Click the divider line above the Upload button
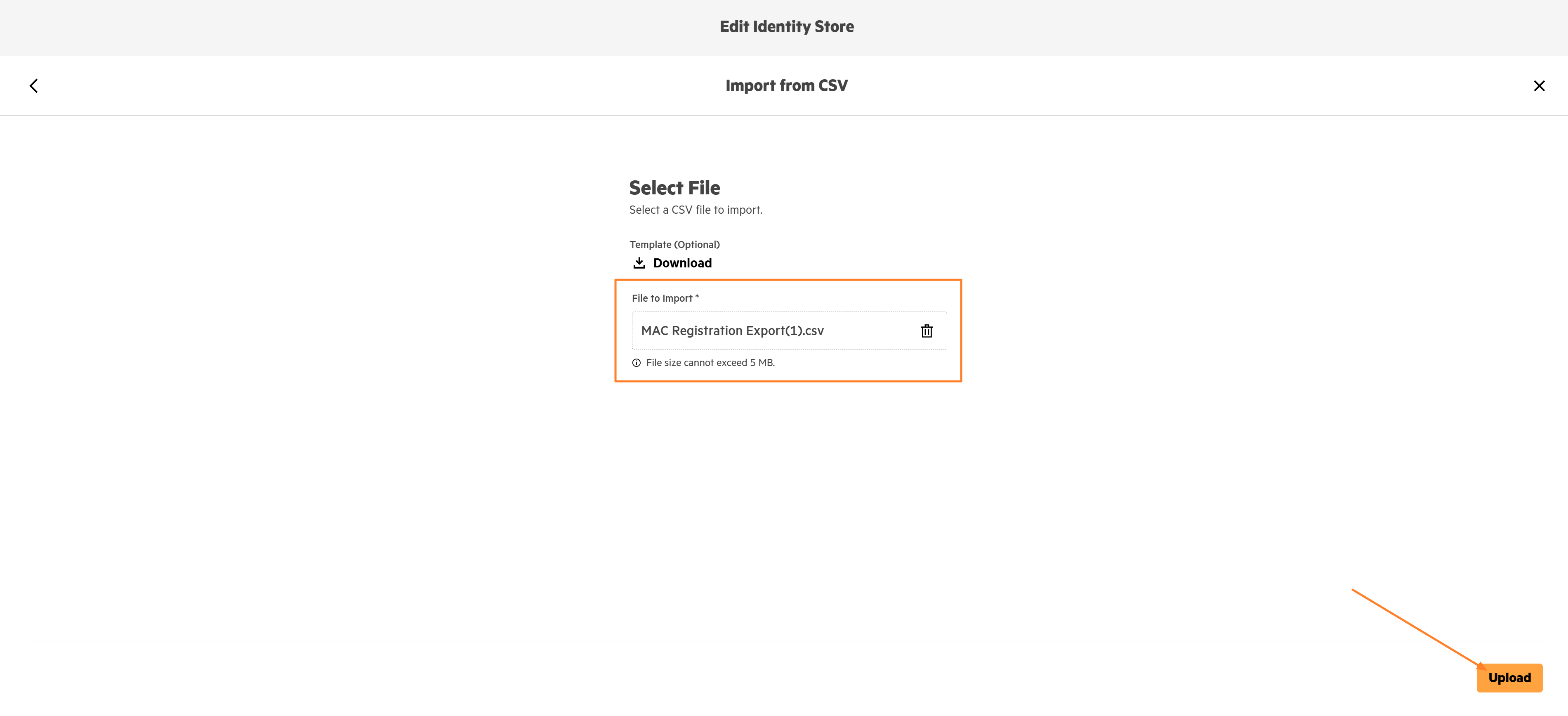 (x=786, y=641)
